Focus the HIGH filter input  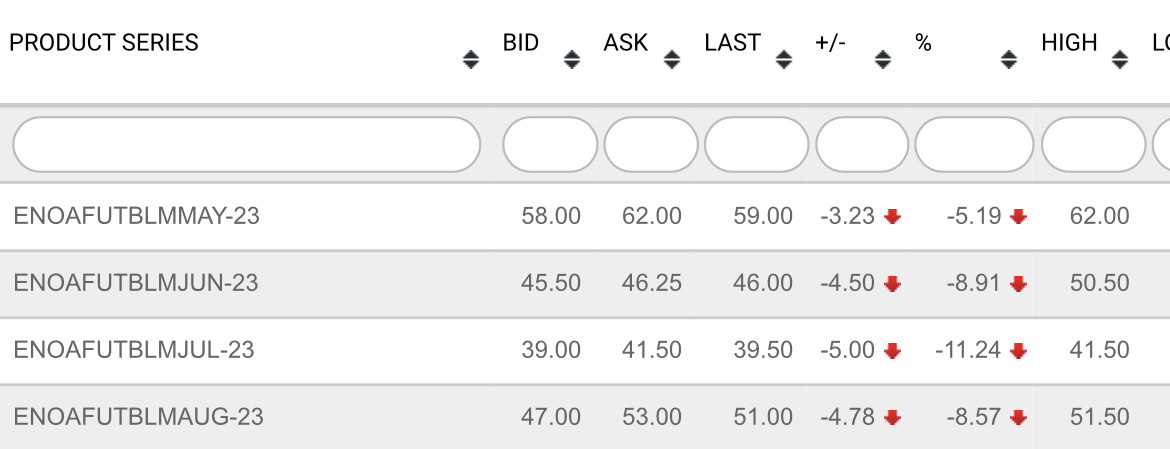1093,145
